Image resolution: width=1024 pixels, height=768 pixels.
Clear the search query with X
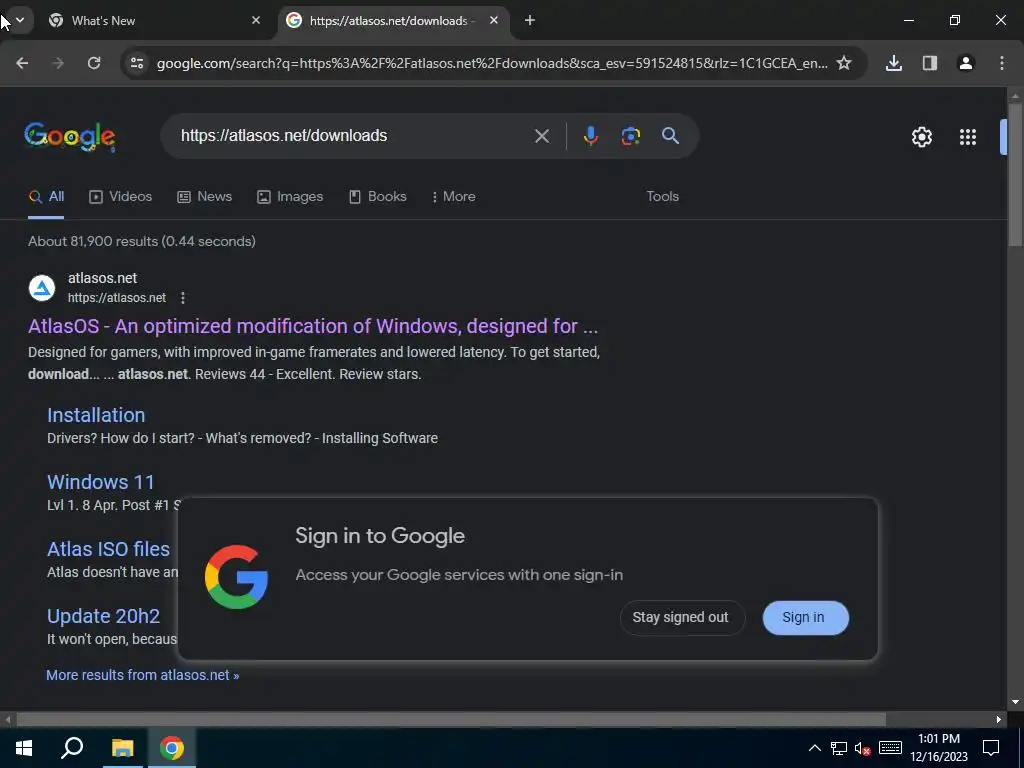541,136
